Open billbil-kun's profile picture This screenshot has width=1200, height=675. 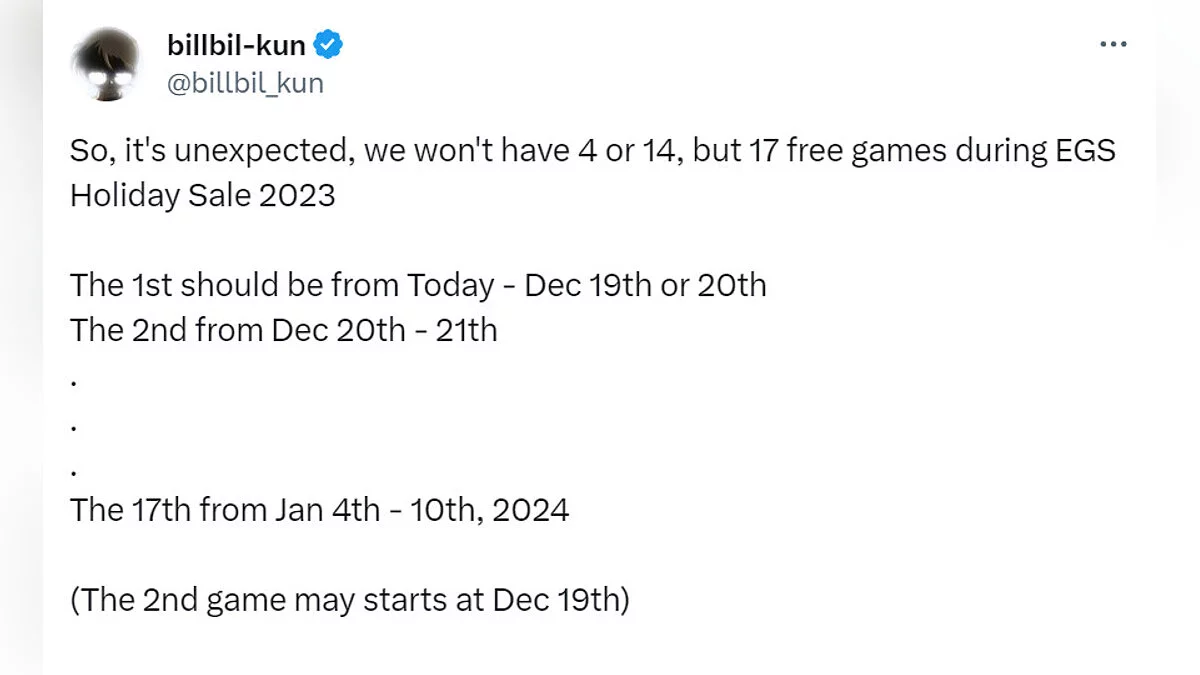[x=104, y=64]
